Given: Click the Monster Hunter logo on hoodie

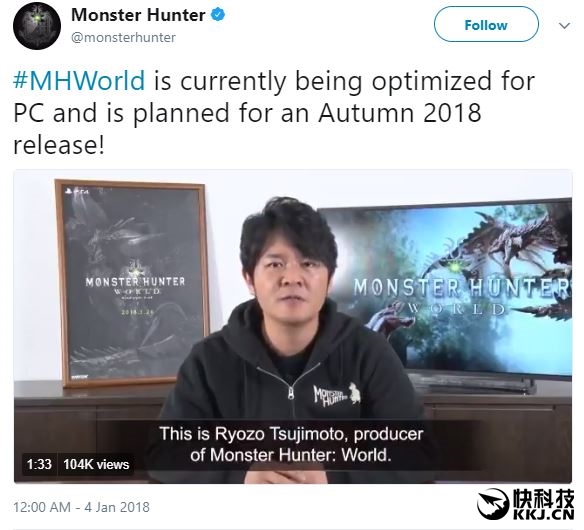Looking at the screenshot, I should 337,395.
